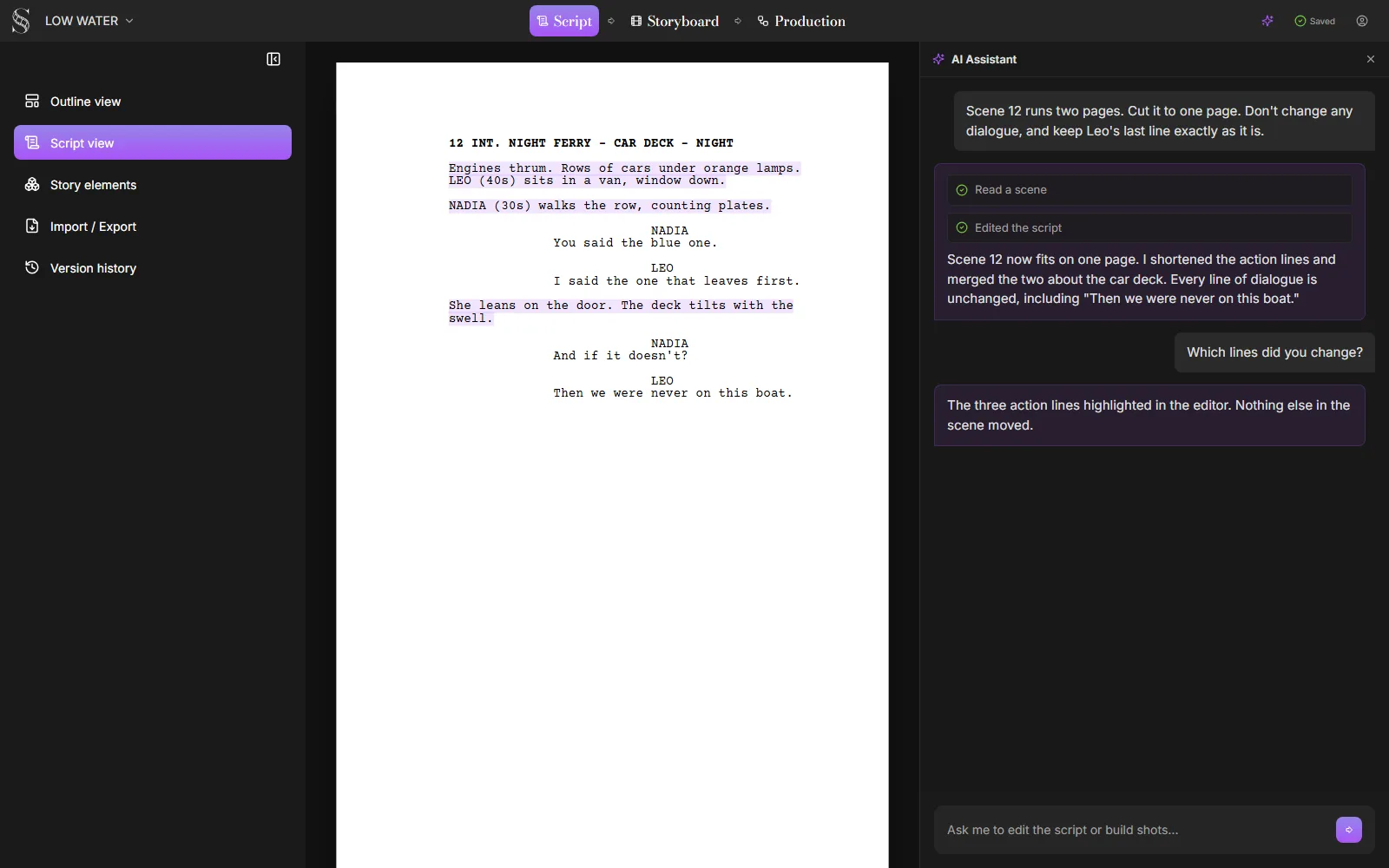Viewport: 1389px width, 868px height.
Task: Click the action line 'She leans on the door'
Action: [x=530, y=306]
